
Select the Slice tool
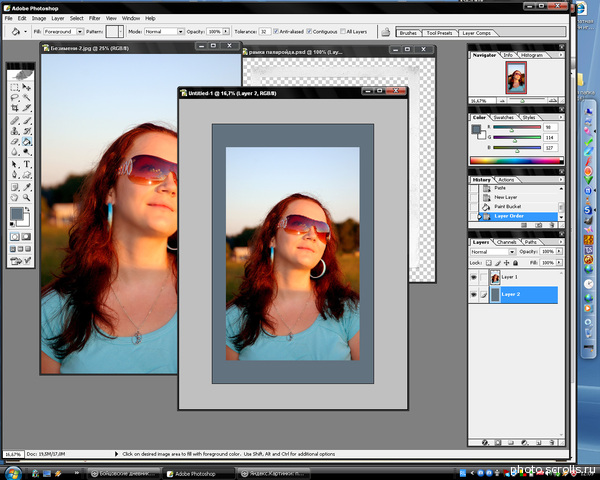(x=26, y=108)
